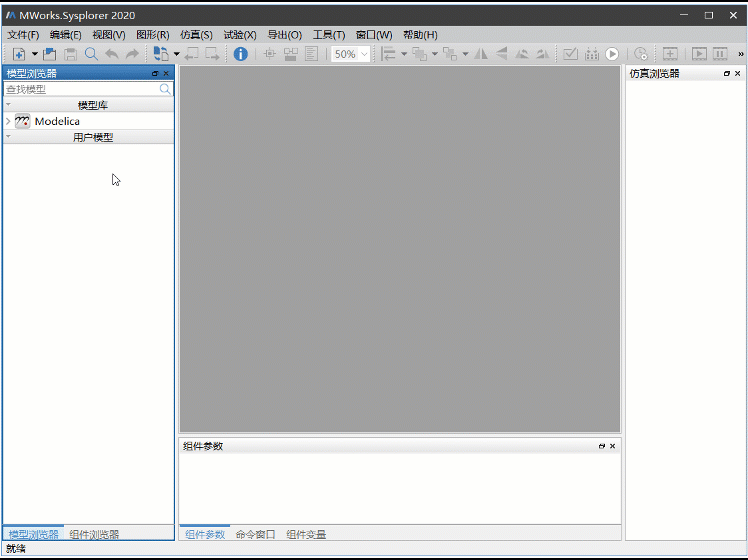This screenshot has height=560, width=748.
Task: Open the 50% zoom dropdown
Action: tap(364, 54)
